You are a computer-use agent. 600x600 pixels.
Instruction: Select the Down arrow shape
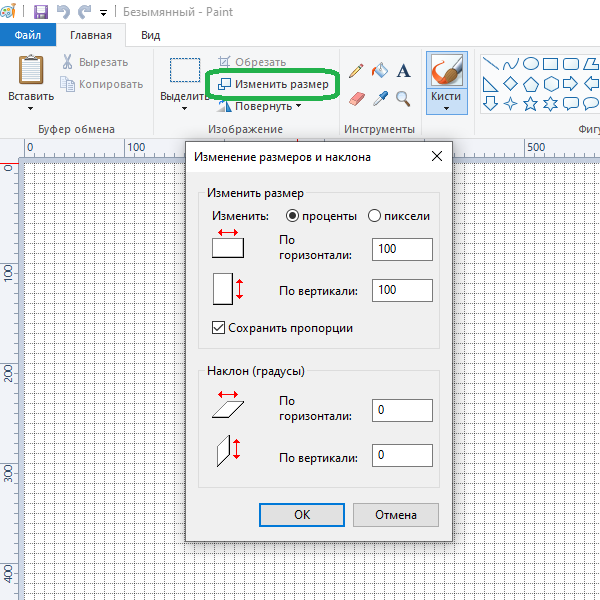click(x=490, y=104)
